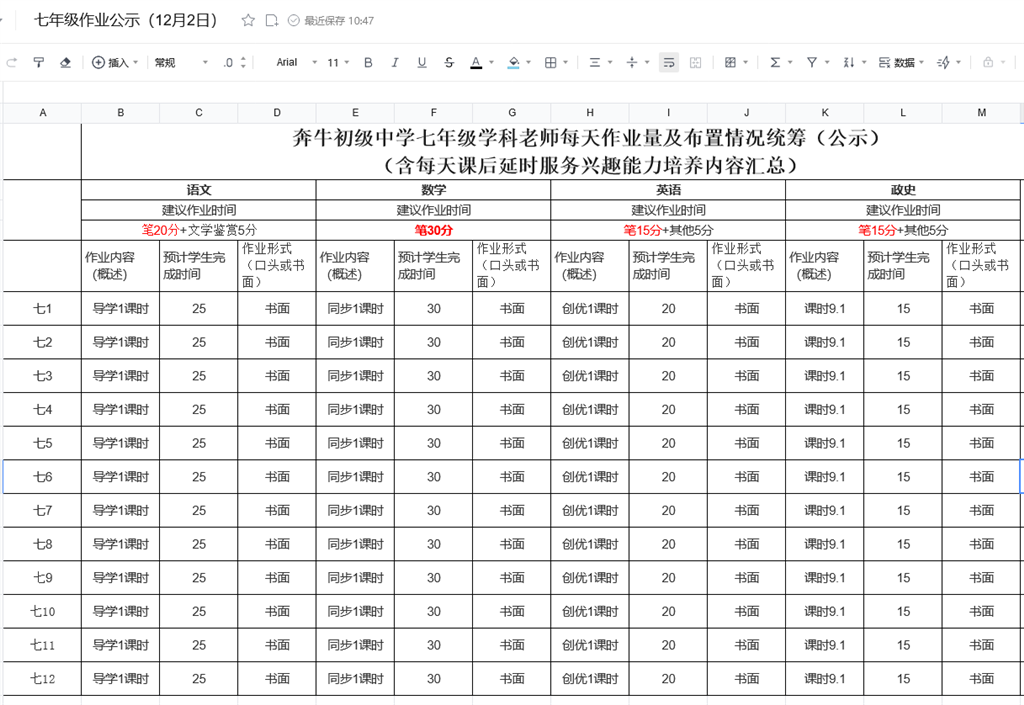Toggle italic formatting

394,63
